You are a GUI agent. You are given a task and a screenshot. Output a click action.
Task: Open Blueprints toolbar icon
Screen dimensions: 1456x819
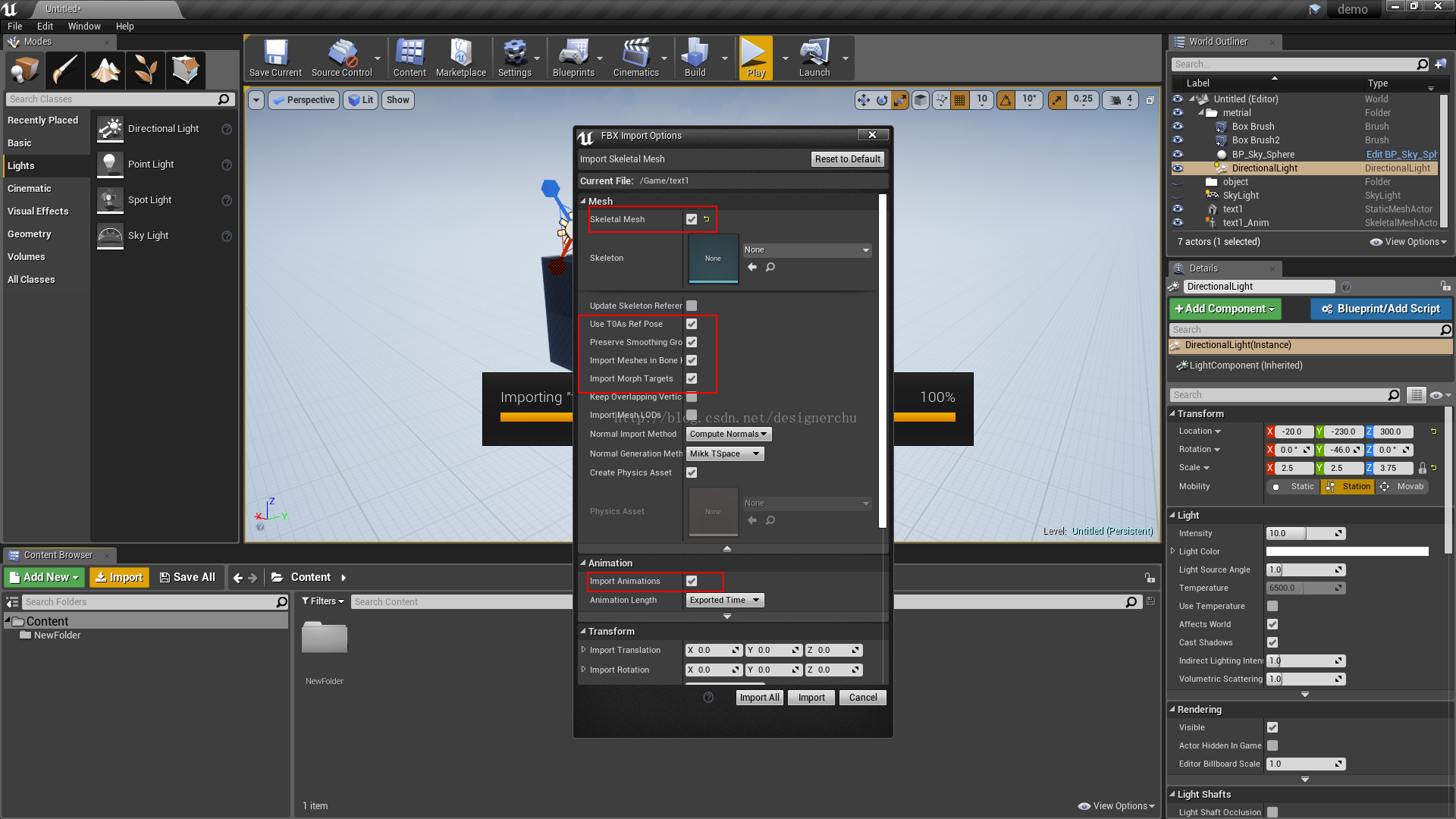pyautogui.click(x=573, y=58)
